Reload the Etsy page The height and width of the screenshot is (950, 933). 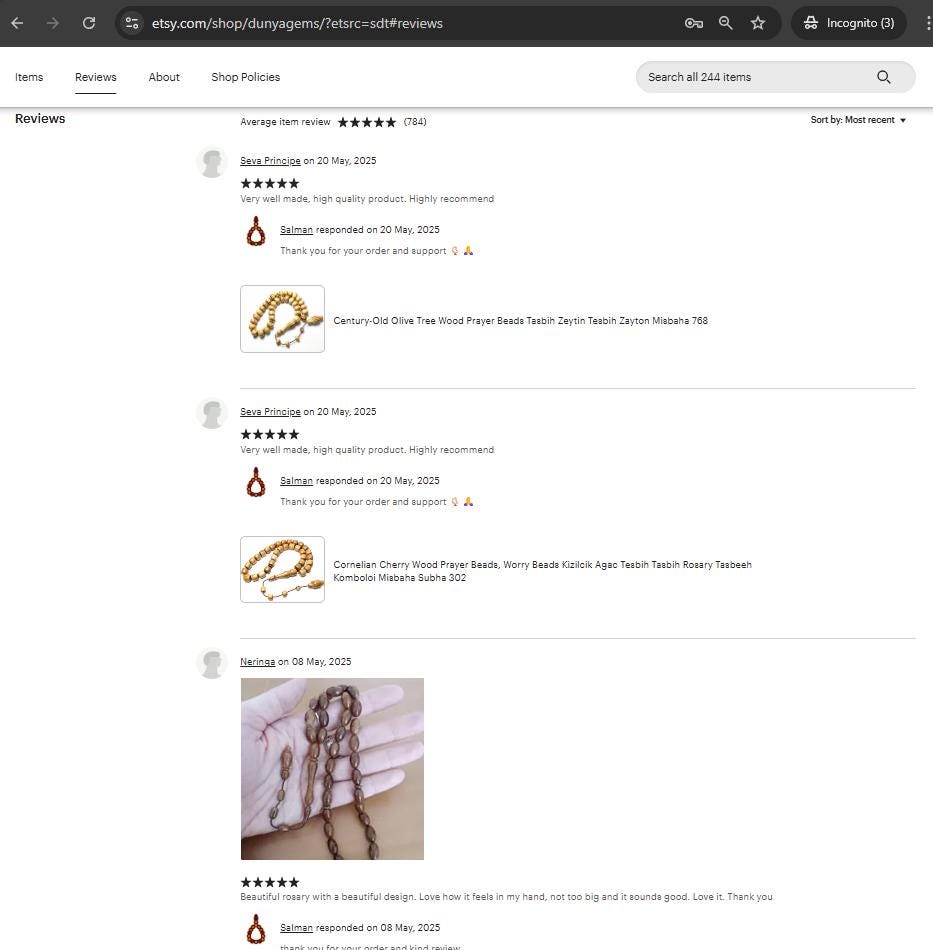tap(89, 23)
